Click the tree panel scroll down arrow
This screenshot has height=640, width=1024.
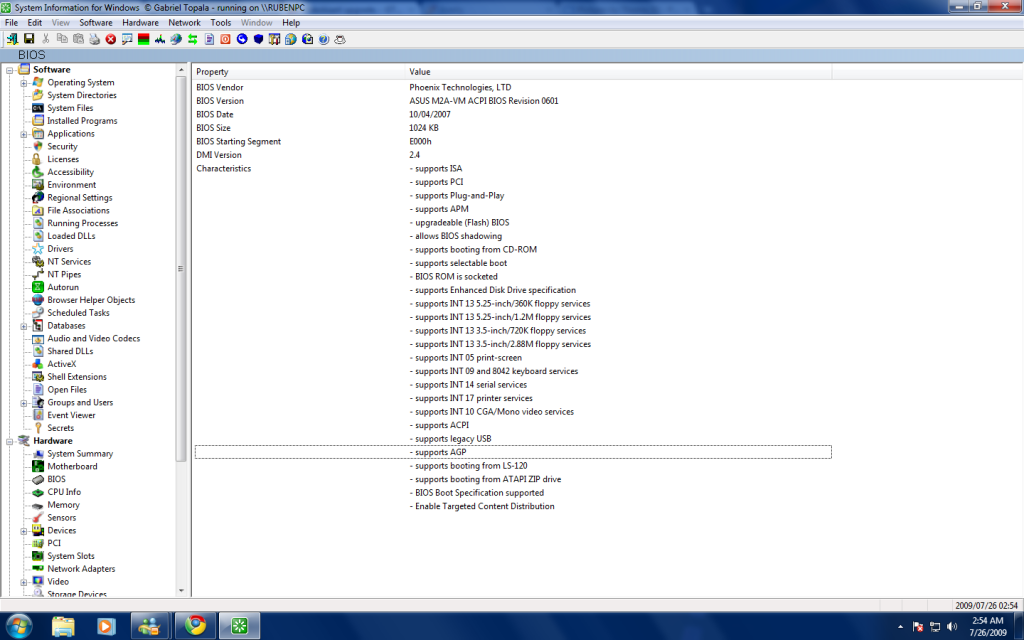[x=181, y=591]
